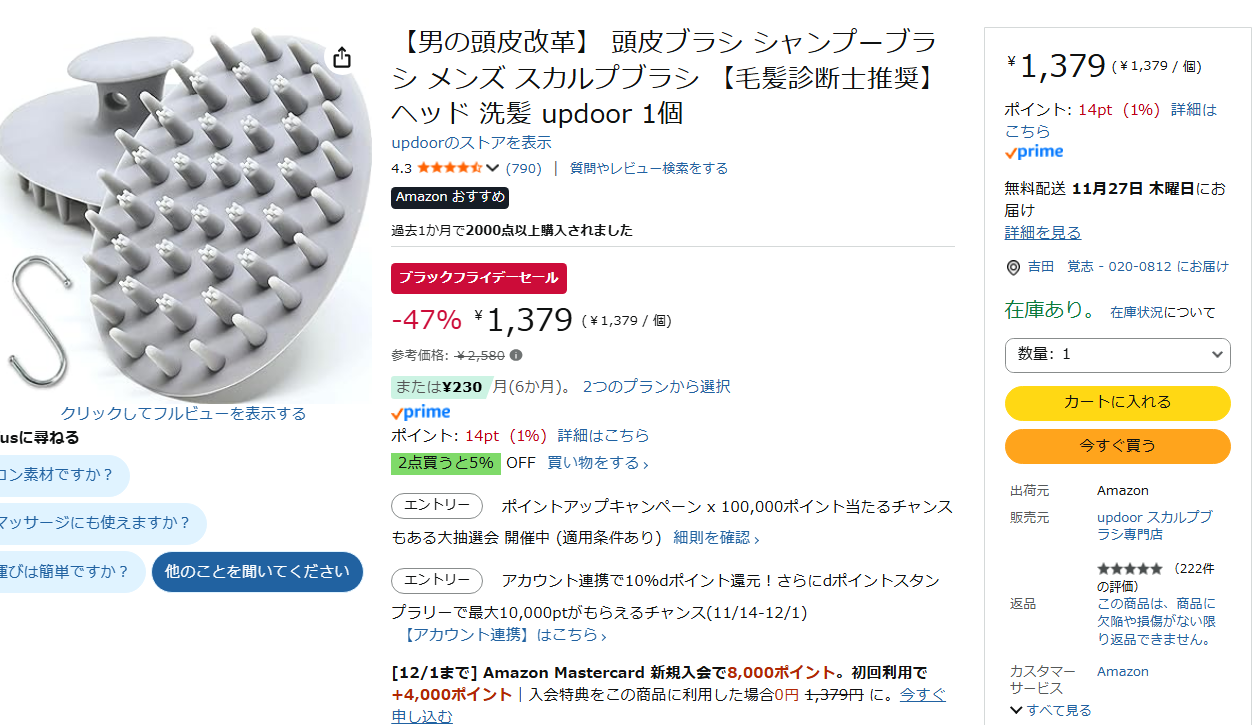Open updoorのストアを表示 link

471,142
